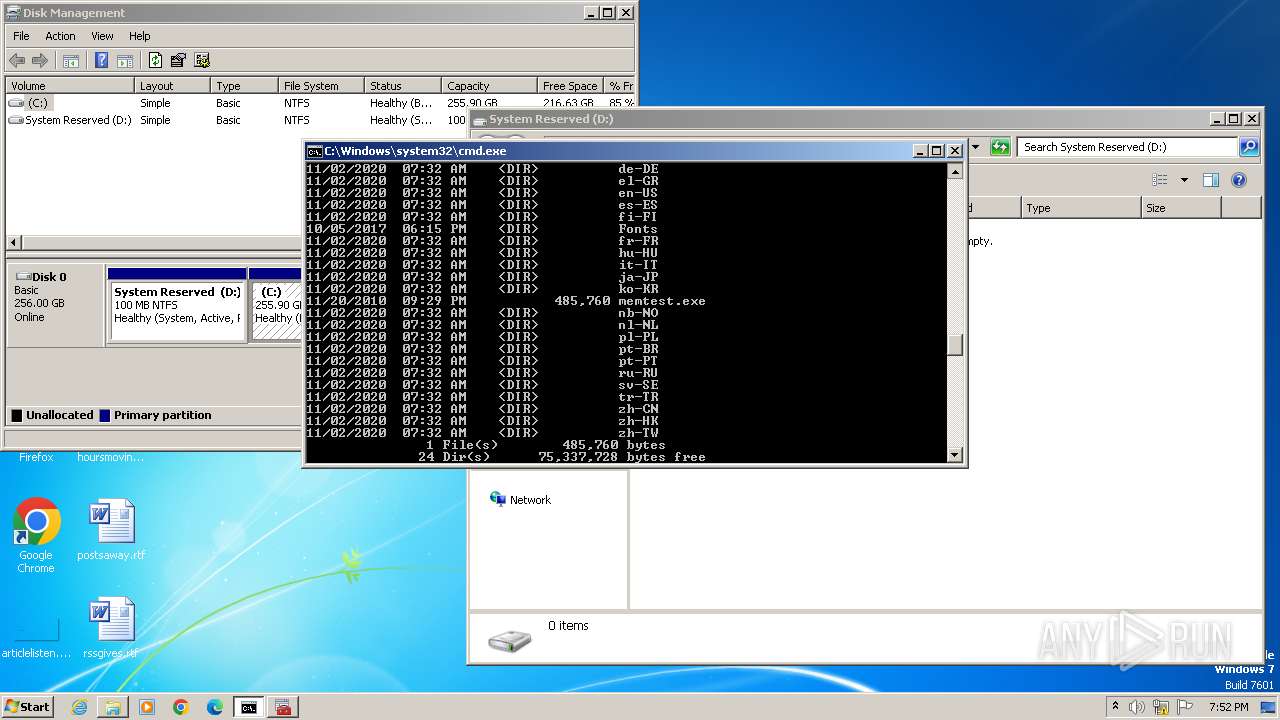Sort Explorer files by Type column
The height and width of the screenshot is (720, 1280).
[1081, 208]
